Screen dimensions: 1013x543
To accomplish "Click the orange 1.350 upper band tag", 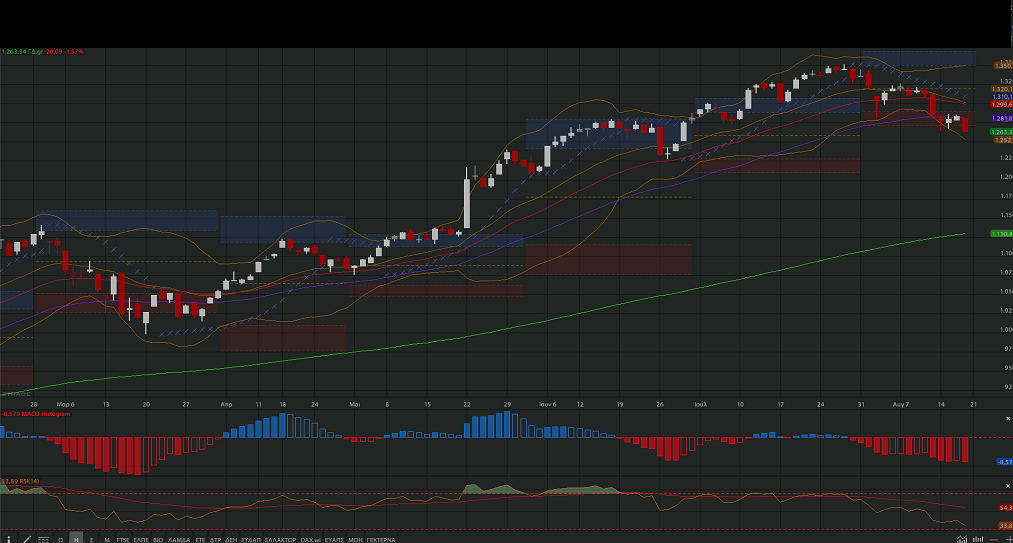I will click(x=1002, y=65).
